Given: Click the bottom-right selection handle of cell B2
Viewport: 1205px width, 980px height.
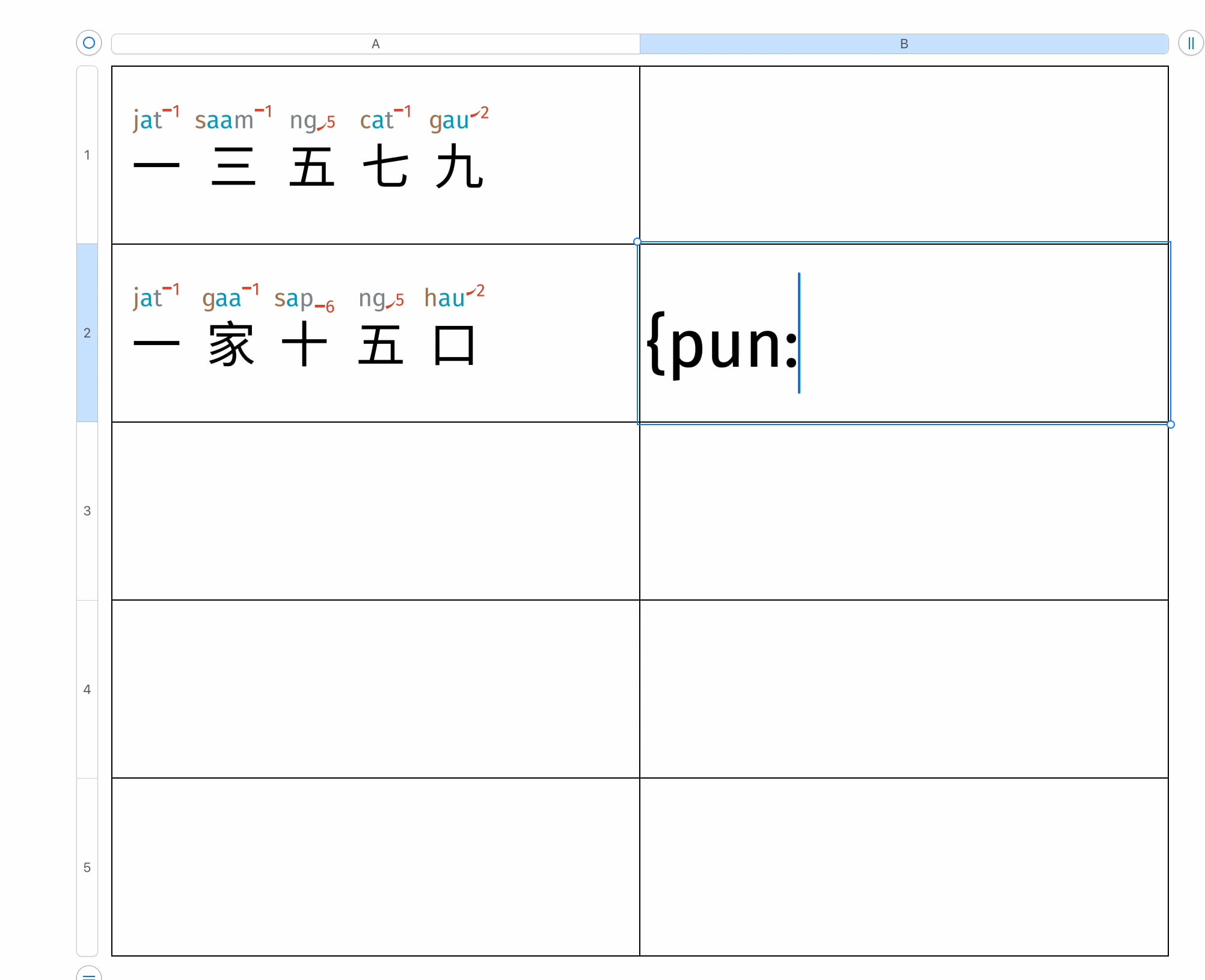Looking at the screenshot, I should [x=1171, y=424].
